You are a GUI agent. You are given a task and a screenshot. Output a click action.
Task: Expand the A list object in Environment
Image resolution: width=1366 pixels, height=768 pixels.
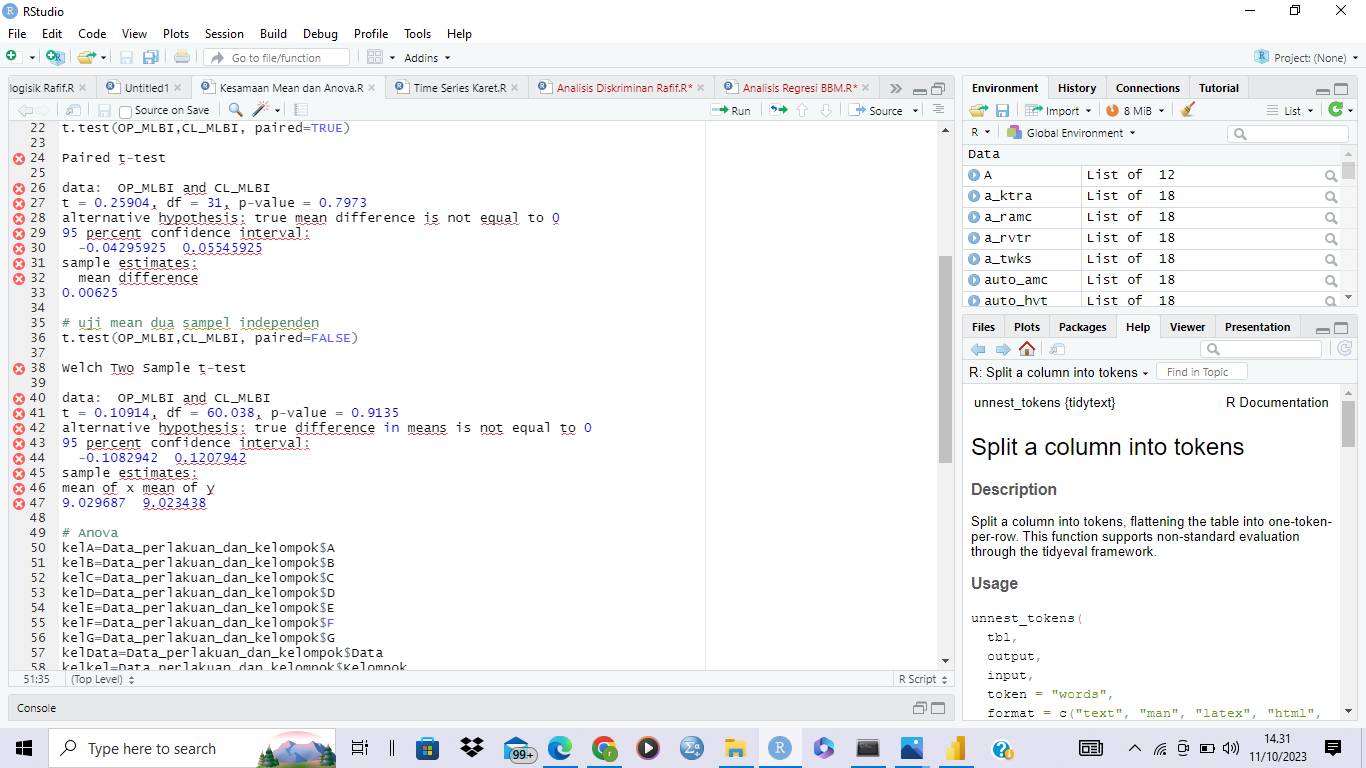click(x=974, y=175)
